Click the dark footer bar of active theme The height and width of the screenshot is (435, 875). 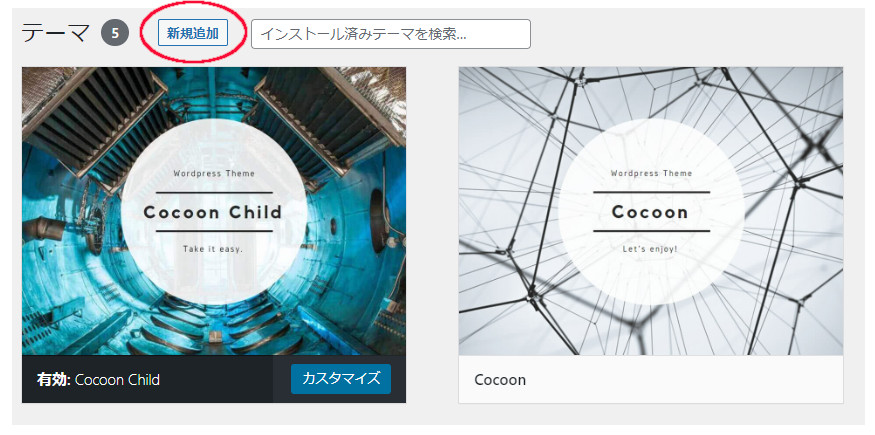[x=214, y=379]
